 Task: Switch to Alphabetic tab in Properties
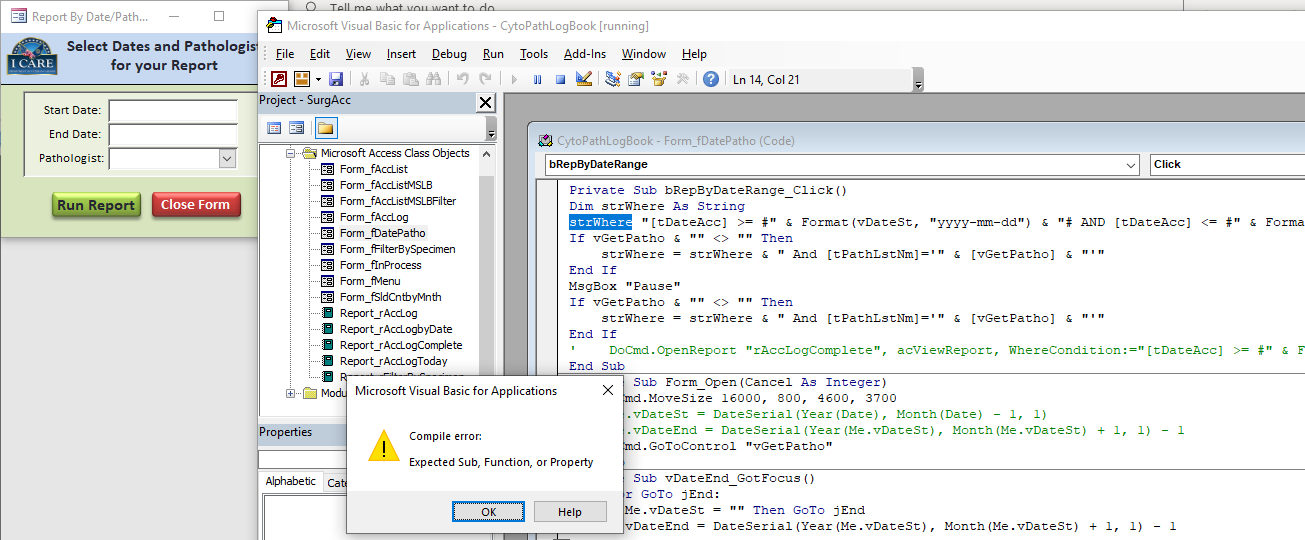coord(291,481)
